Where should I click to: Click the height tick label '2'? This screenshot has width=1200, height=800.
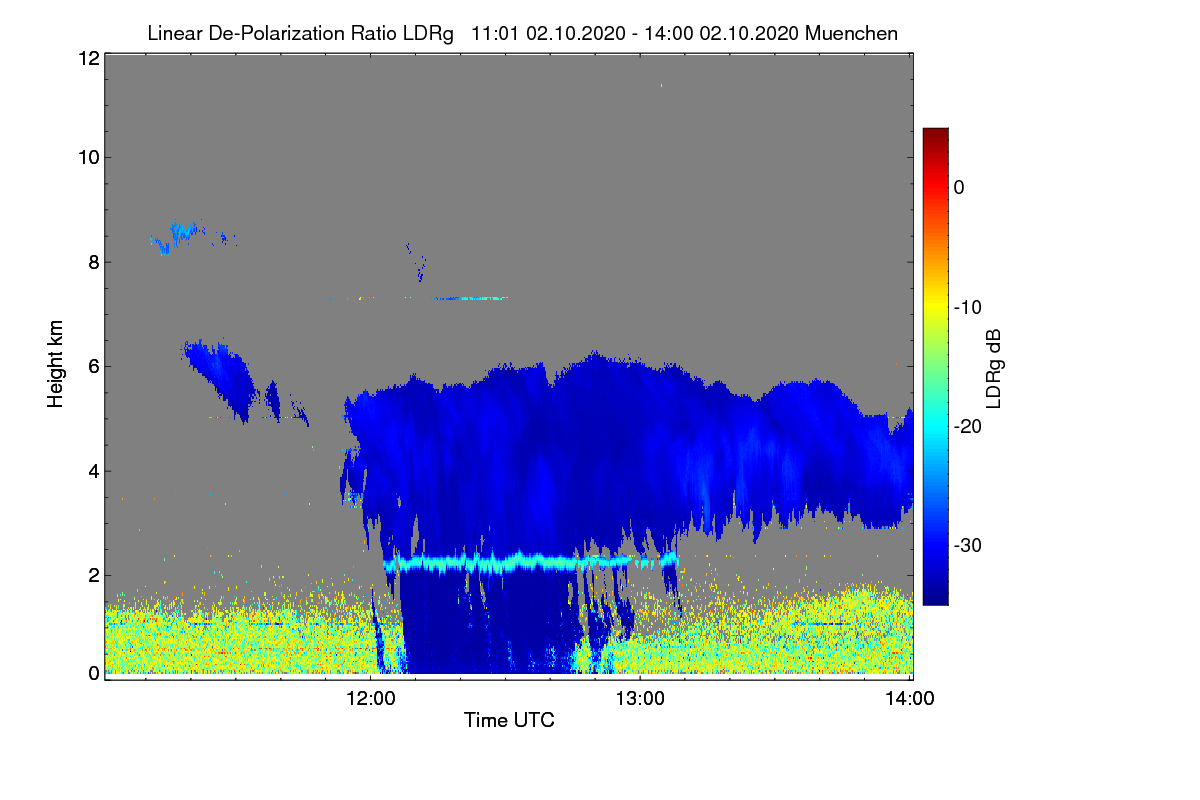[93, 575]
